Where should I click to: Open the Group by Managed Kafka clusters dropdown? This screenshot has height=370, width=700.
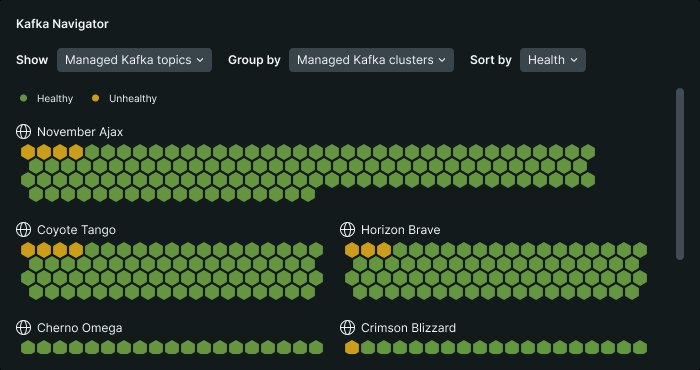[x=371, y=60]
